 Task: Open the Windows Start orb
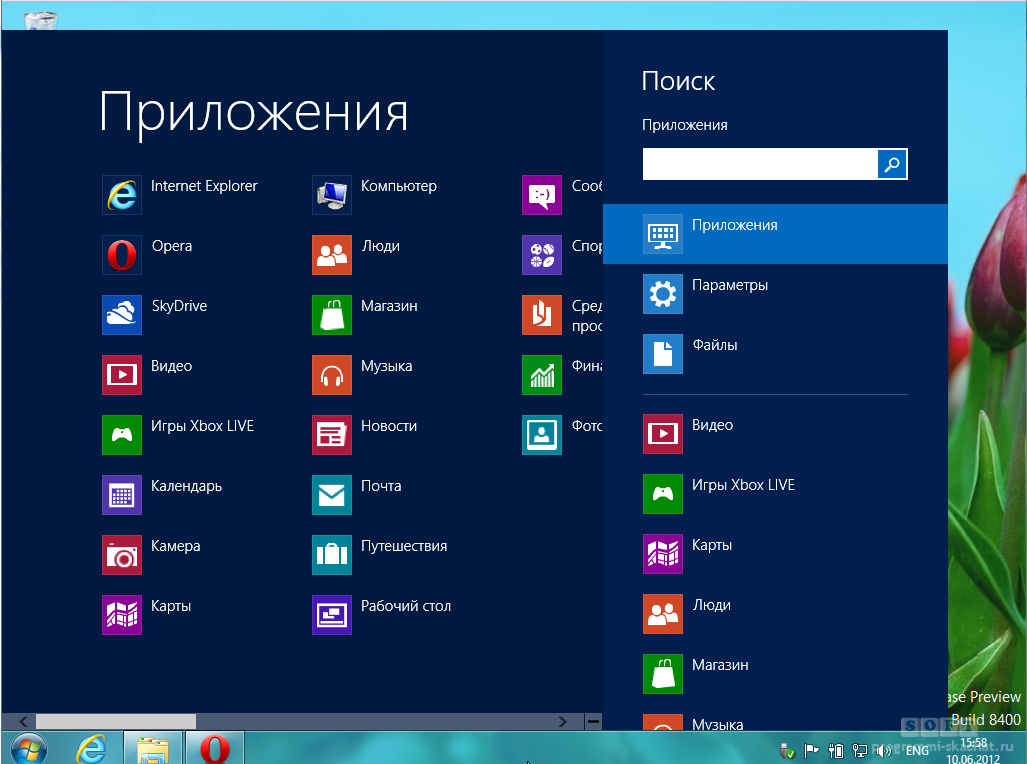pyautogui.click(x=29, y=748)
